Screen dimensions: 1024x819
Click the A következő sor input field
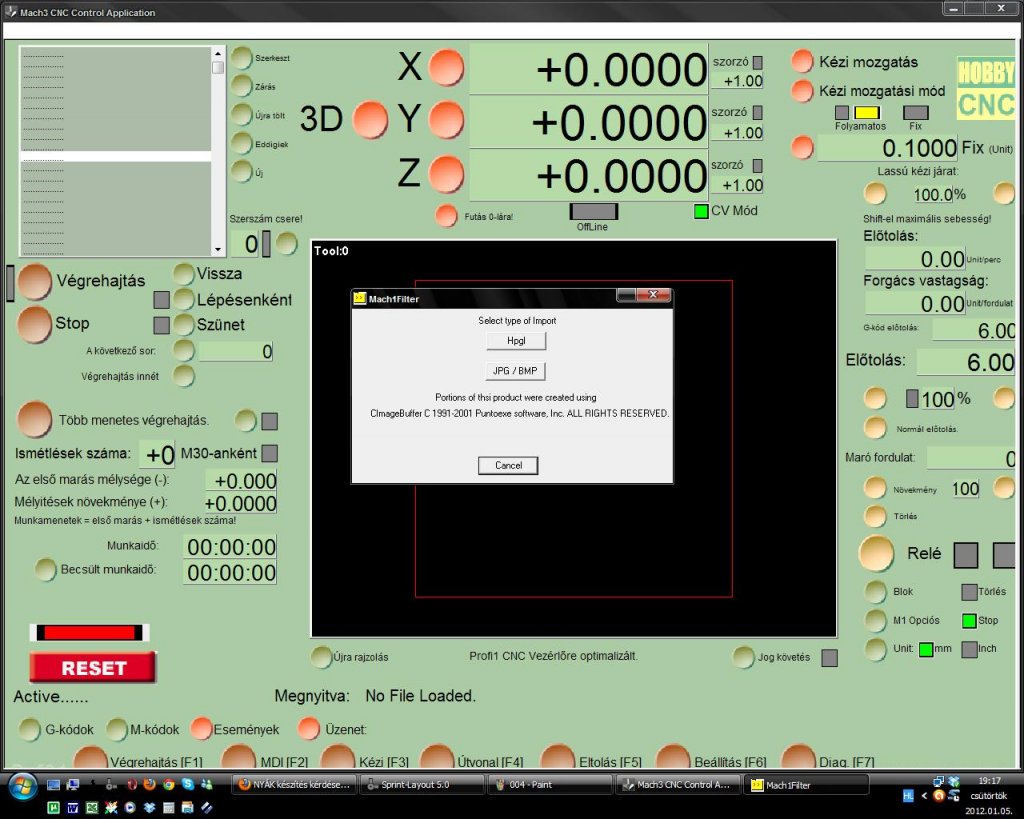click(236, 351)
